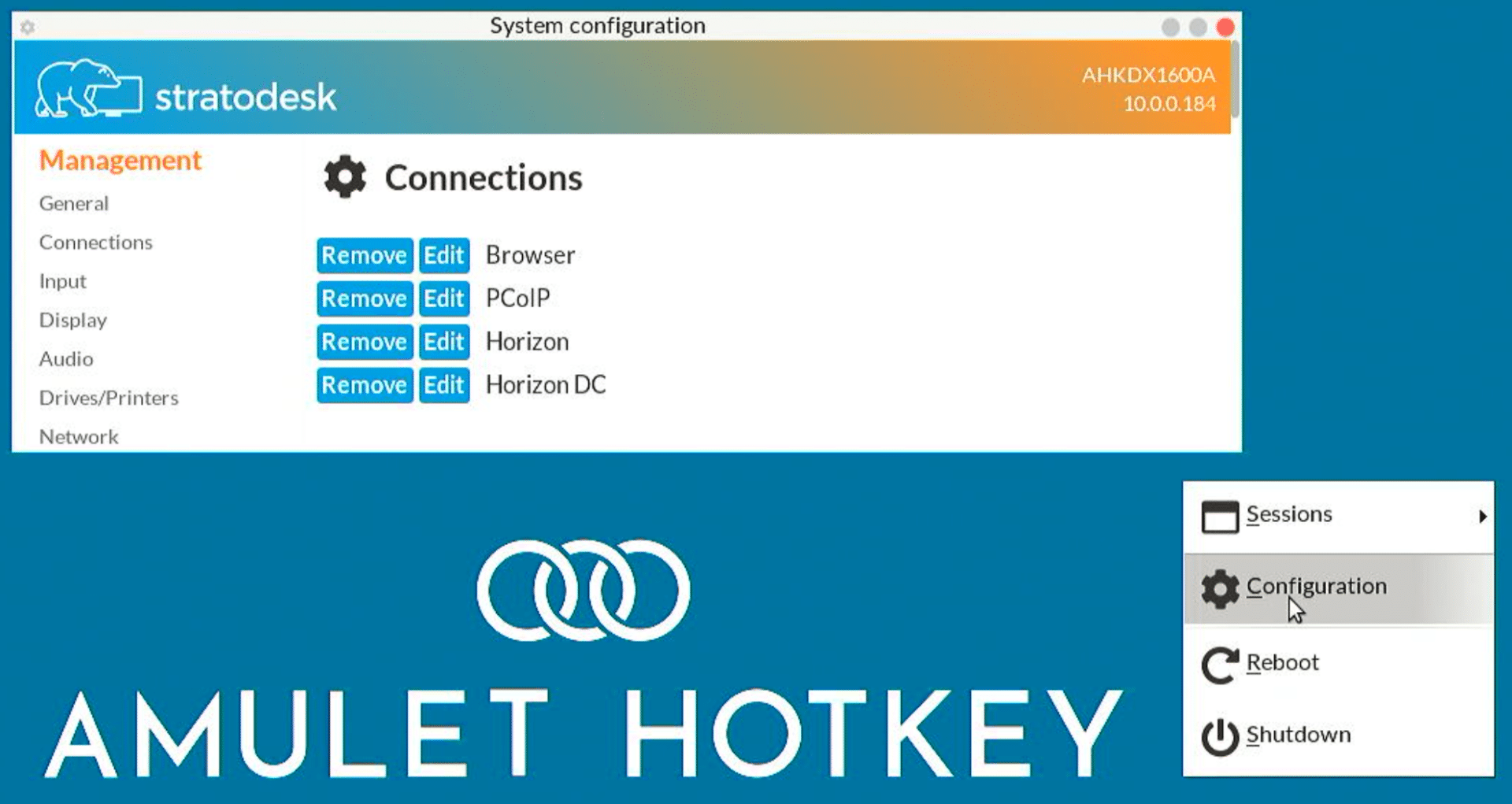
Task: Select Configuration in the popup menu
Action: pyautogui.click(x=1338, y=588)
